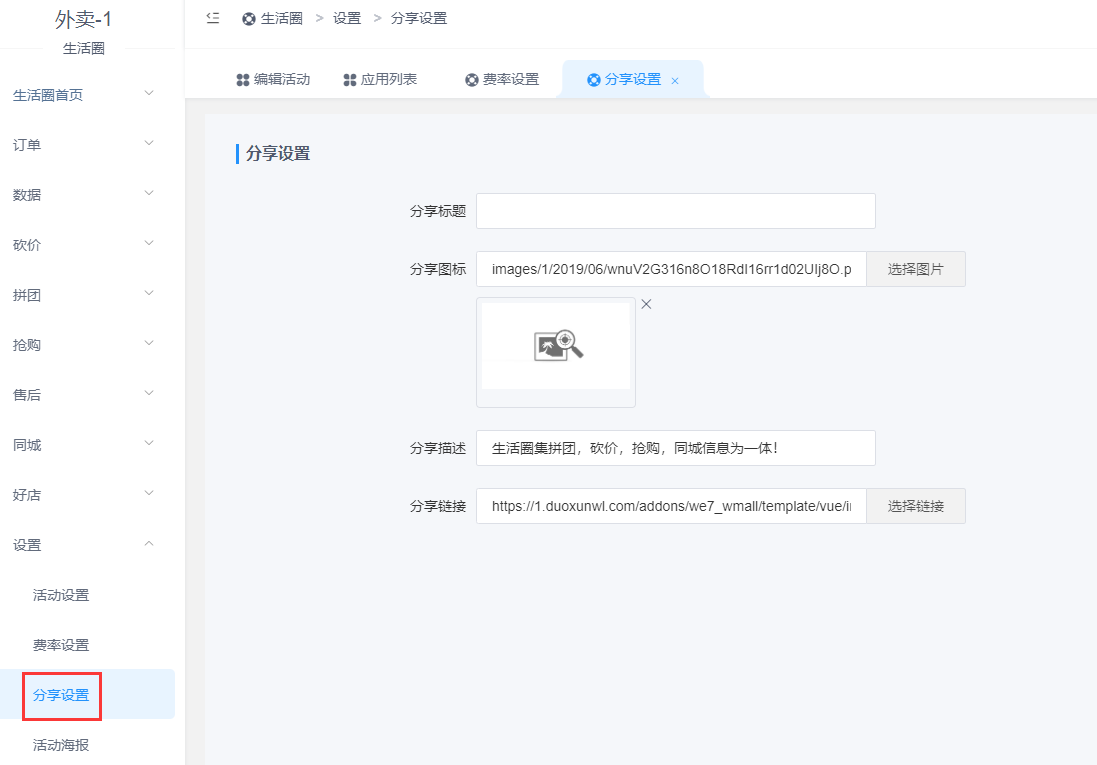The height and width of the screenshot is (765, 1097).
Task: Expand the 好店 menu chevron
Action: (149, 493)
